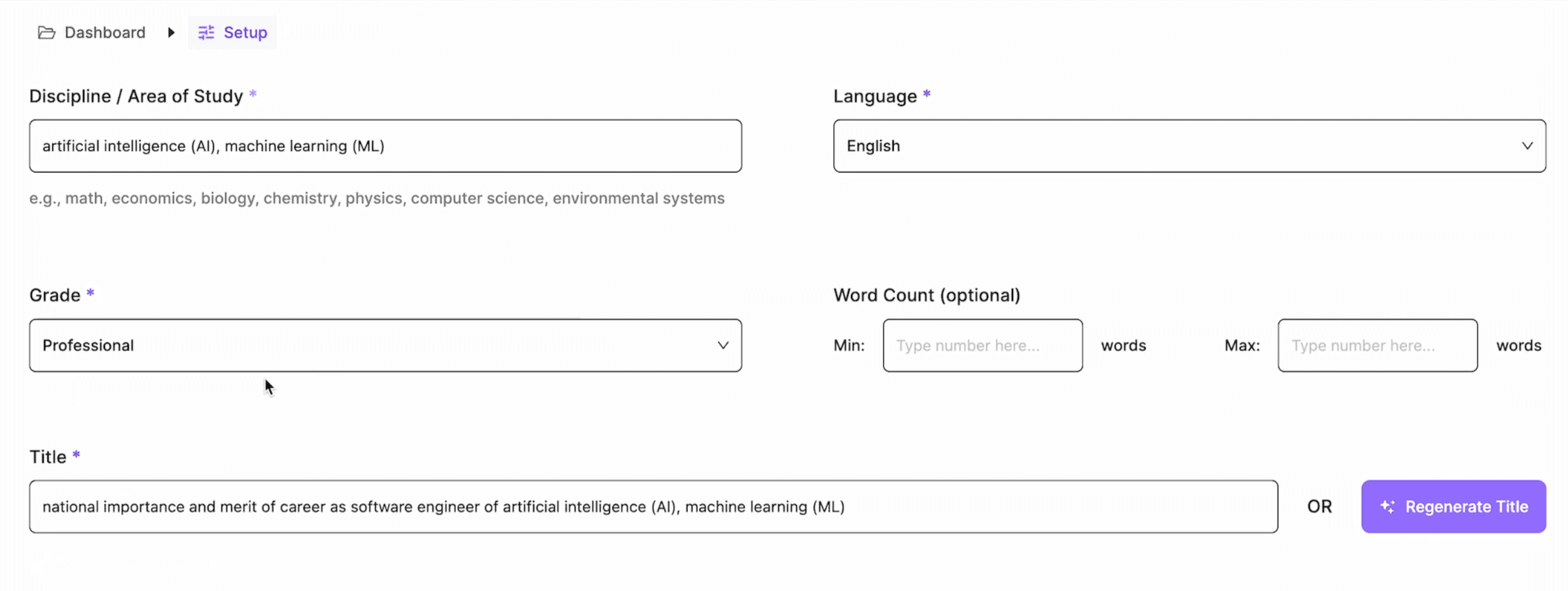Click the sparkle icon on Regenerate Title
The width and height of the screenshot is (1568, 591).
(1387, 507)
